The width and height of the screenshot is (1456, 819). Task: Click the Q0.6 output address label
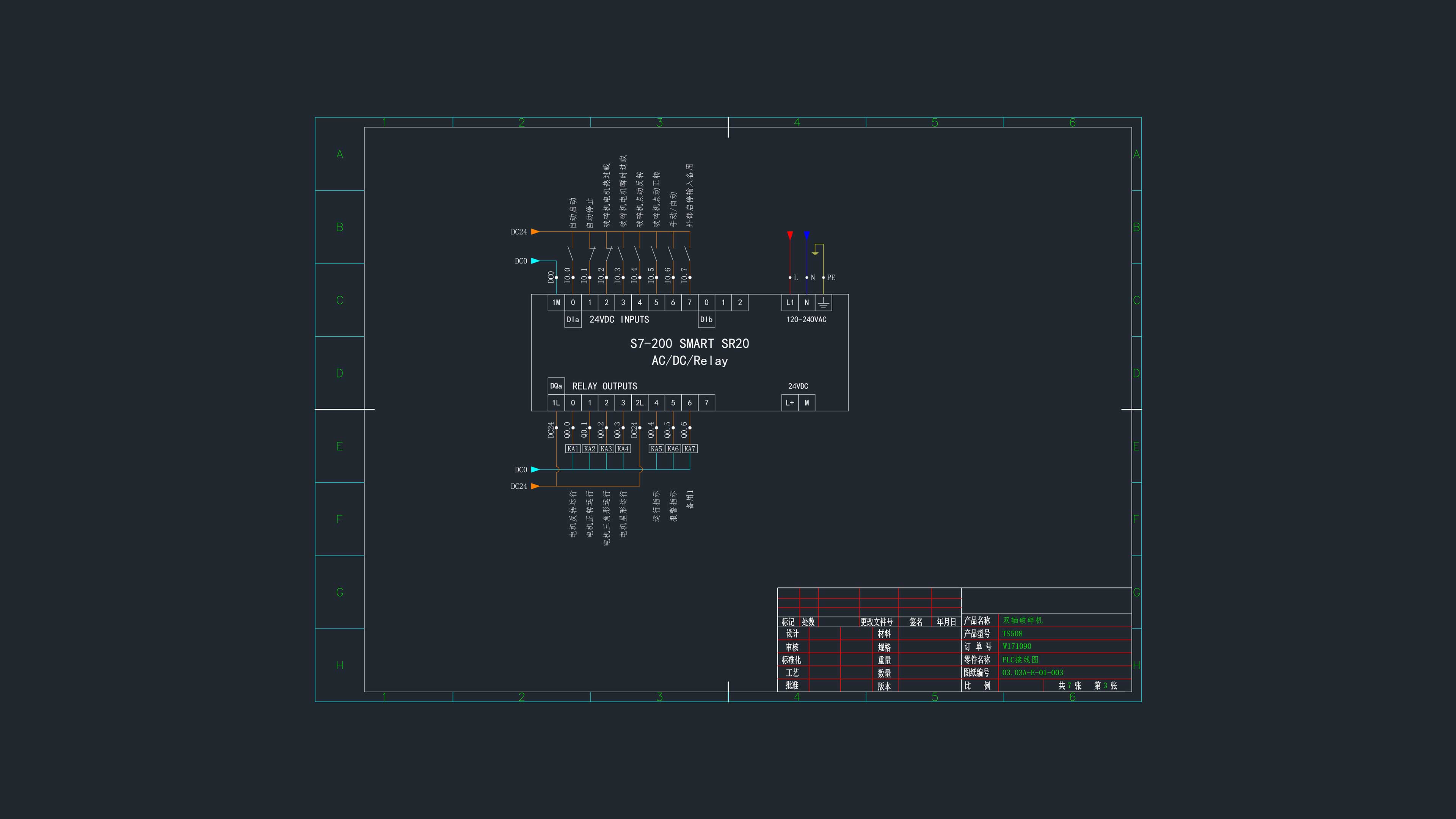click(x=684, y=430)
